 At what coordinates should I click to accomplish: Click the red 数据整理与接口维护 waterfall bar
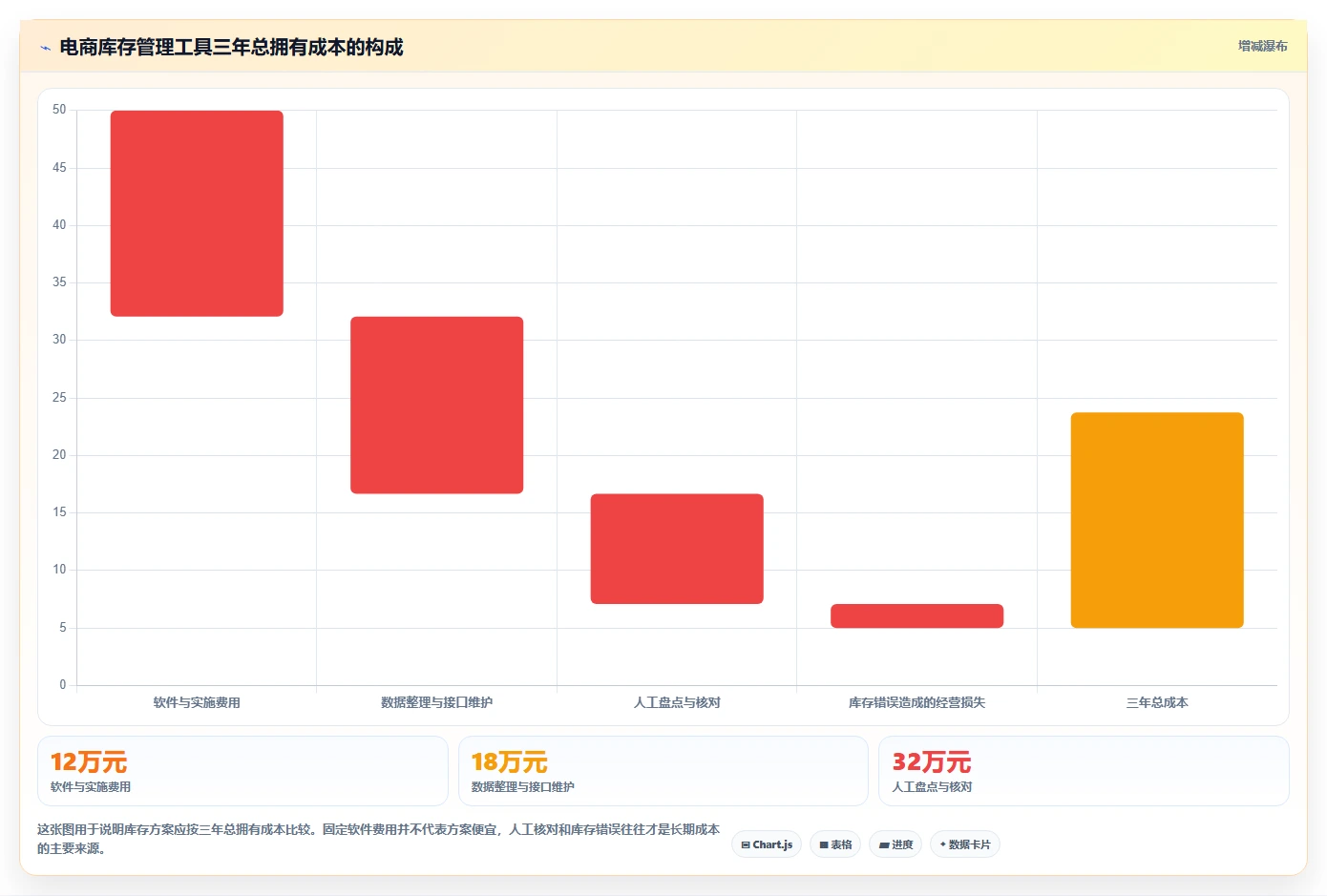(x=437, y=405)
